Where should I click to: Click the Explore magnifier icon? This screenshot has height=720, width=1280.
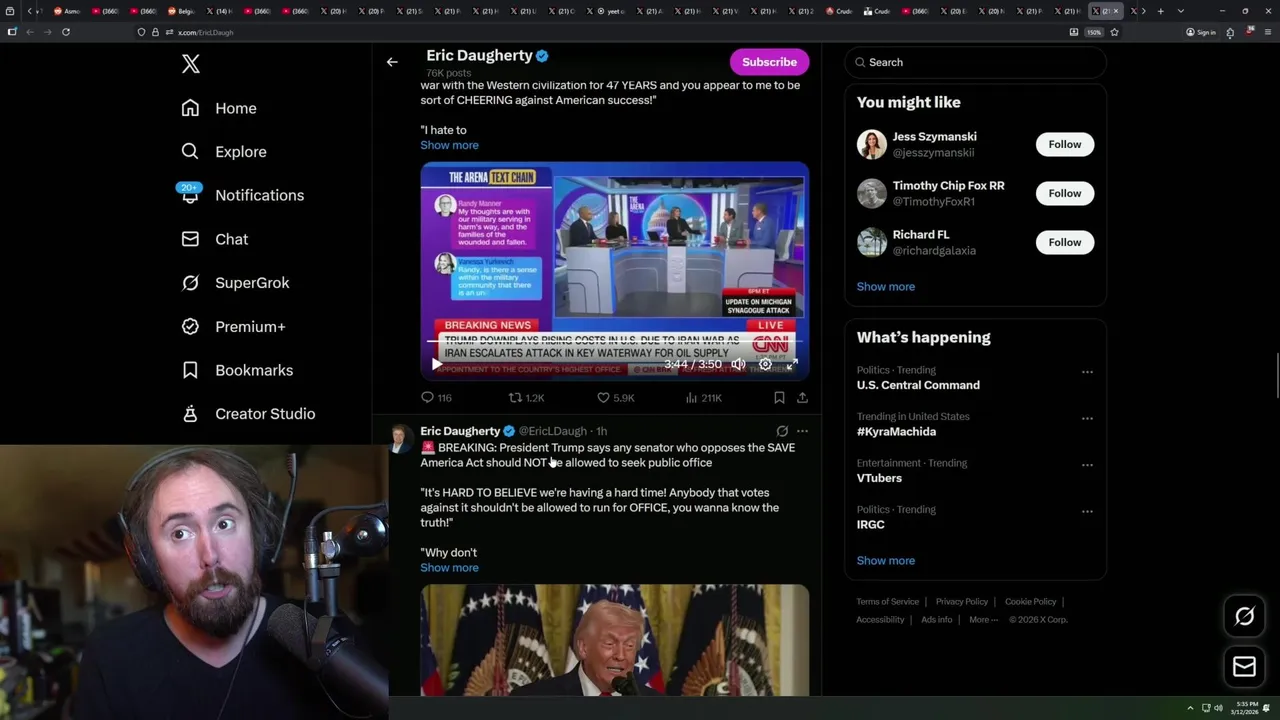tap(190, 152)
